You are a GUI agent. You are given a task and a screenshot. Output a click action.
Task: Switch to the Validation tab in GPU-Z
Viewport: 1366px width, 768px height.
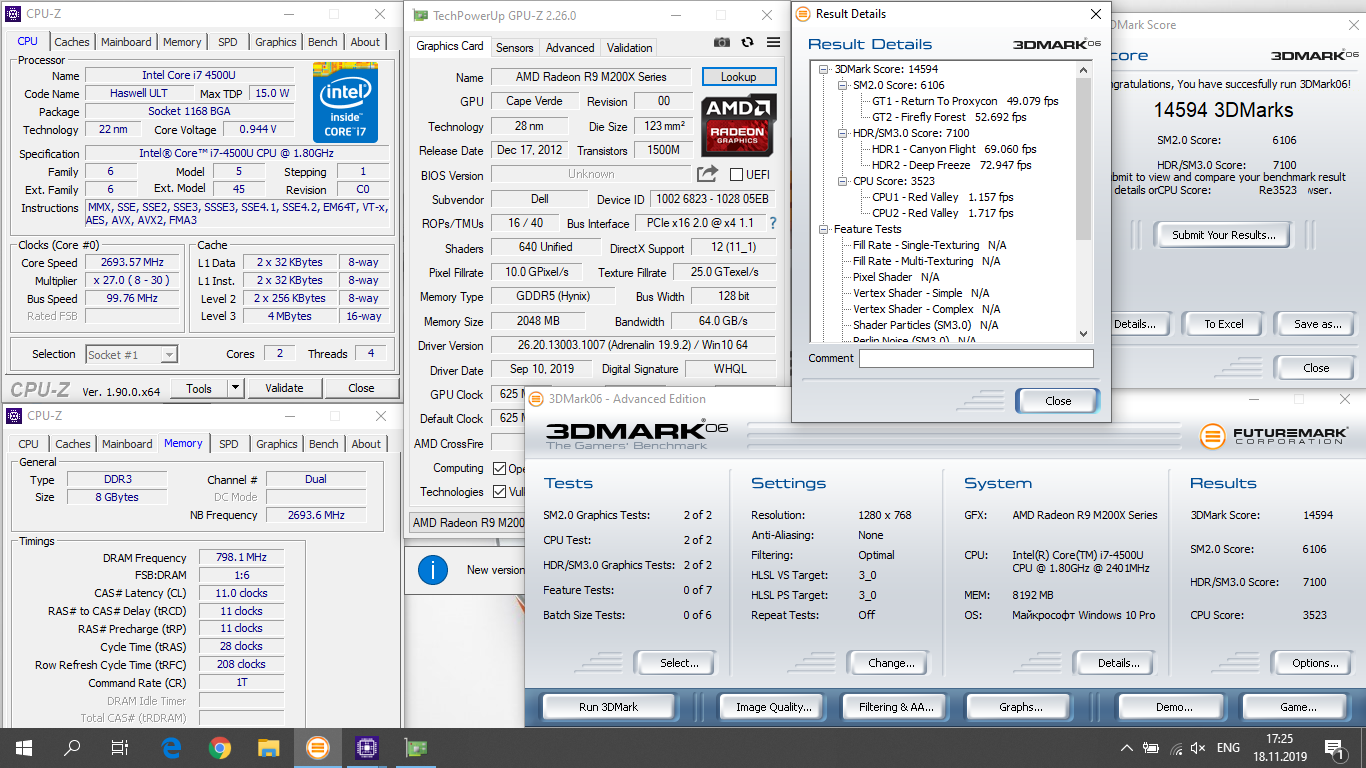[x=630, y=47]
